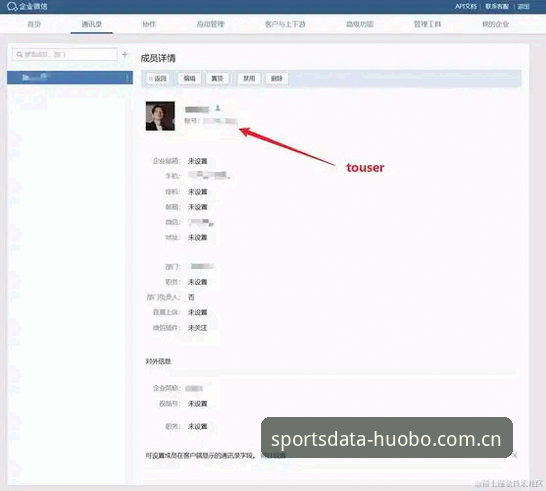Click the 返回 back button

point(158,78)
